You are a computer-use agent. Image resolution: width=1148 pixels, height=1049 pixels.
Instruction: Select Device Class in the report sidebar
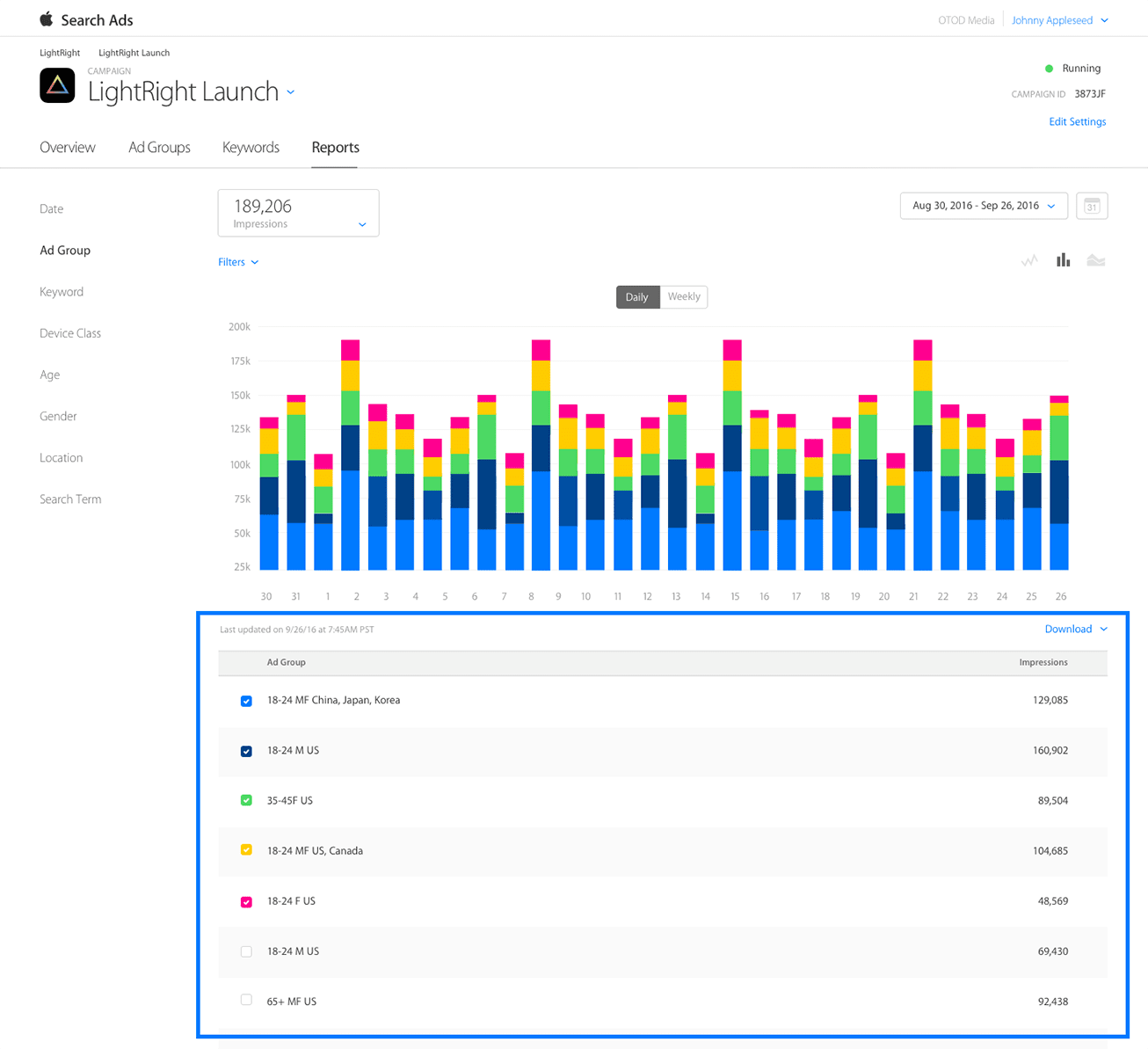70,333
